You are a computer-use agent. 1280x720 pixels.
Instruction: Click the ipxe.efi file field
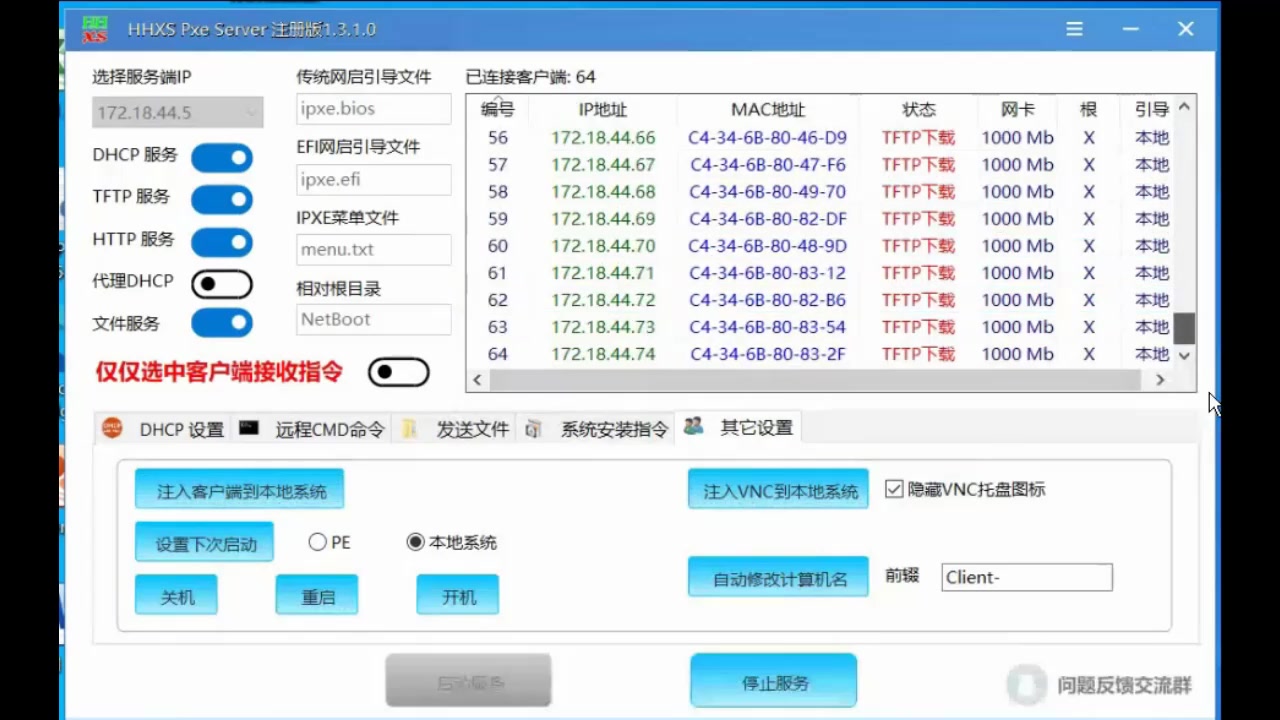(374, 180)
